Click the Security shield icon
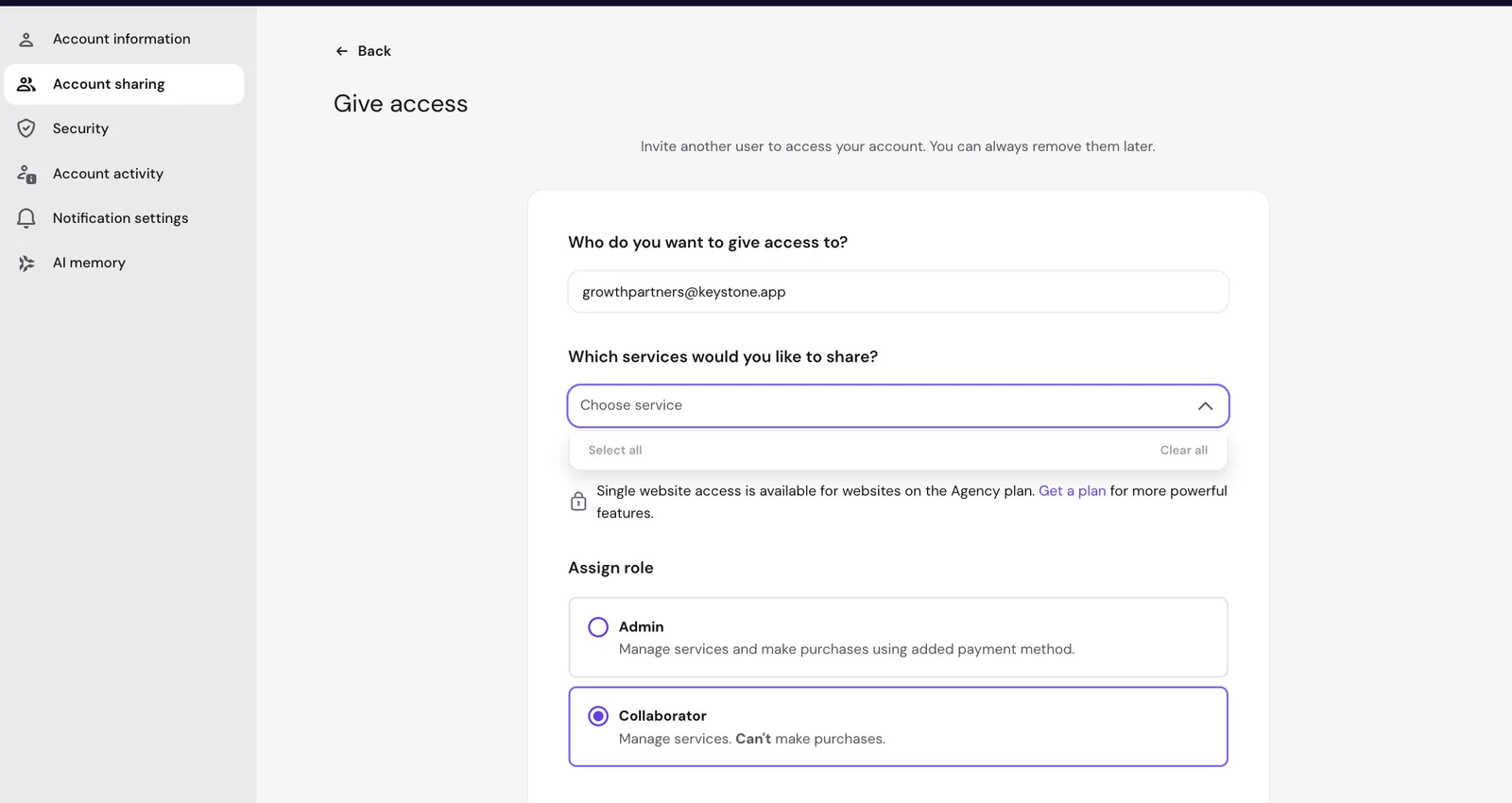The width and height of the screenshot is (1512, 803). (26, 128)
